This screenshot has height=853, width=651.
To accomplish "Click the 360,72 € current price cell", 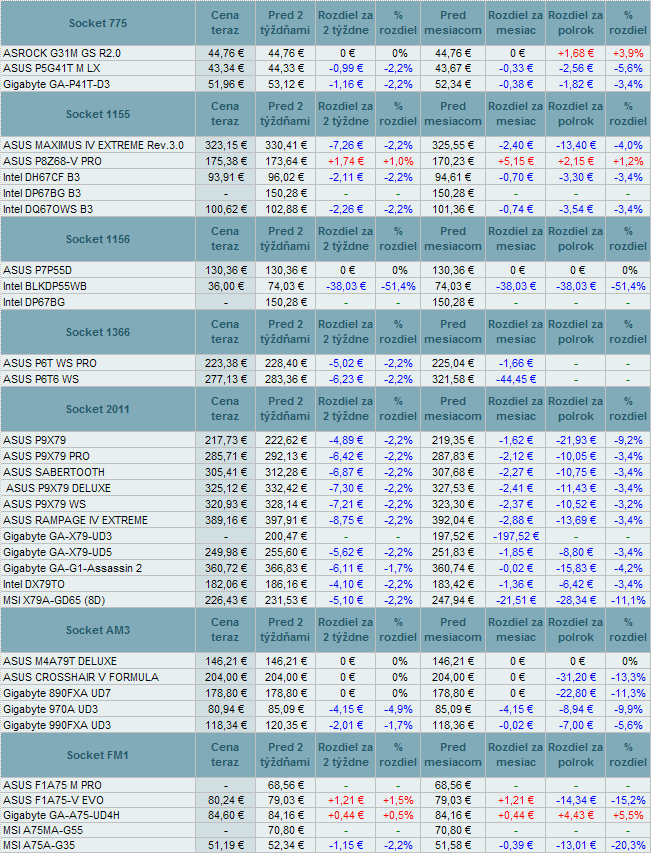I will click(x=226, y=568).
